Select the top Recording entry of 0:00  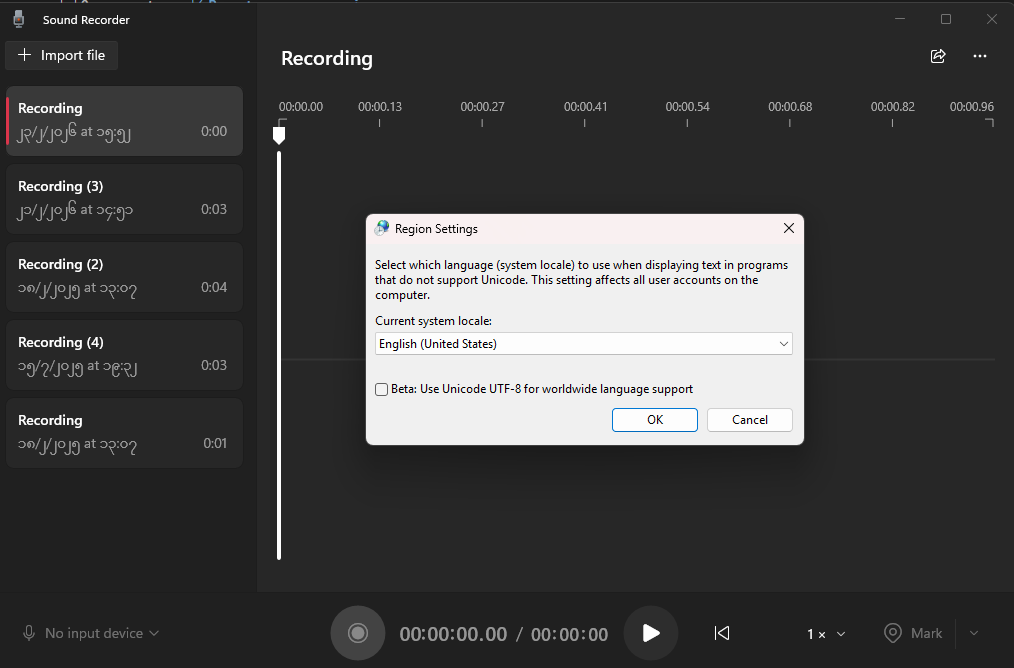pyautogui.click(x=124, y=121)
